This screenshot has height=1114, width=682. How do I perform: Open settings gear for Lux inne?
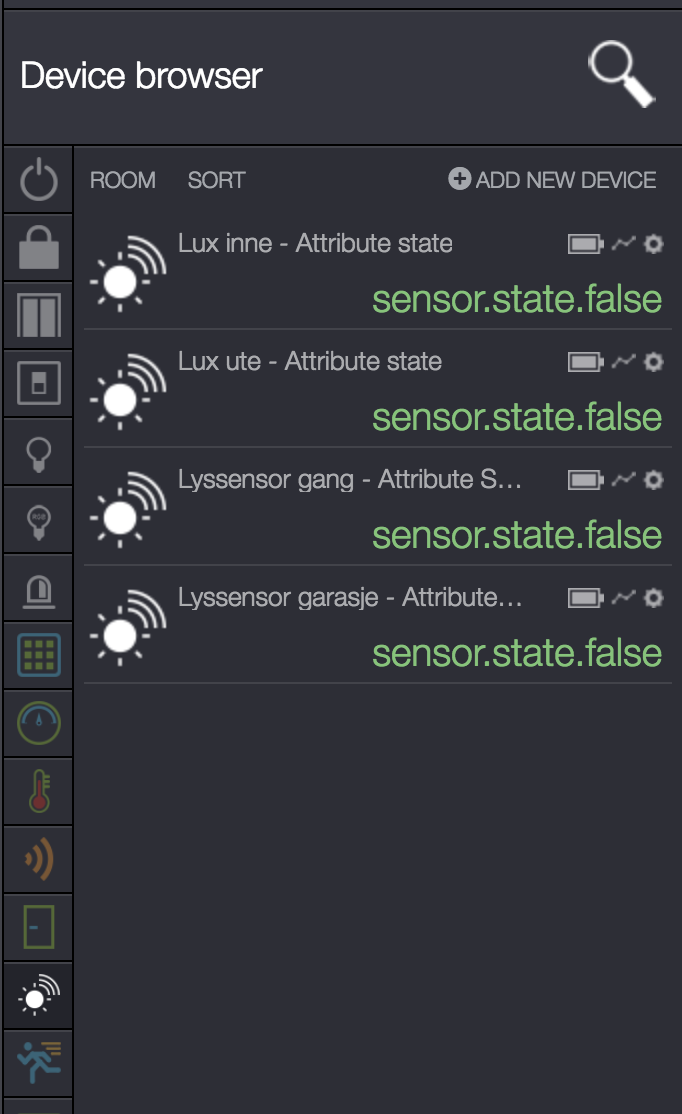[x=654, y=244]
